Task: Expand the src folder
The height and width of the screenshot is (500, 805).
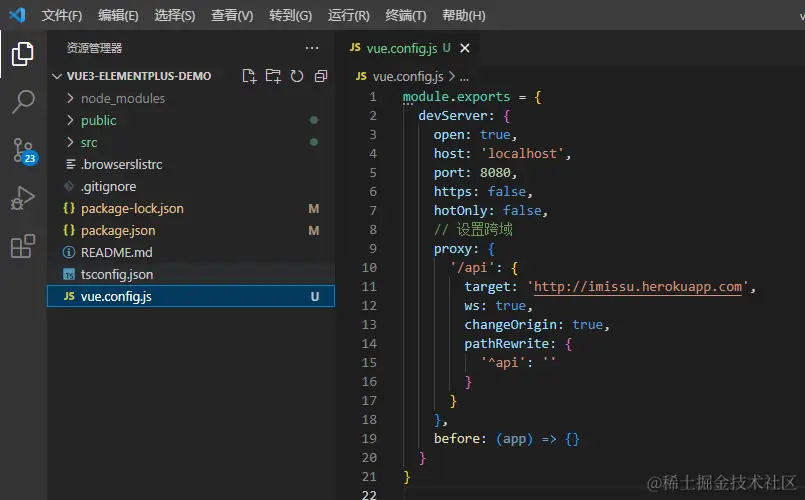Action: point(70,142)
